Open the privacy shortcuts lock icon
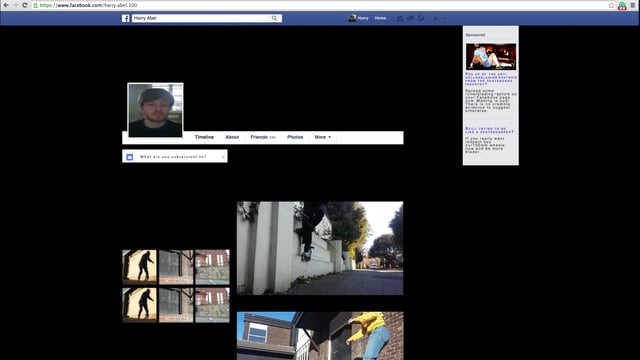The height and width of the screenshot is (360, 640). click(436, 18)
